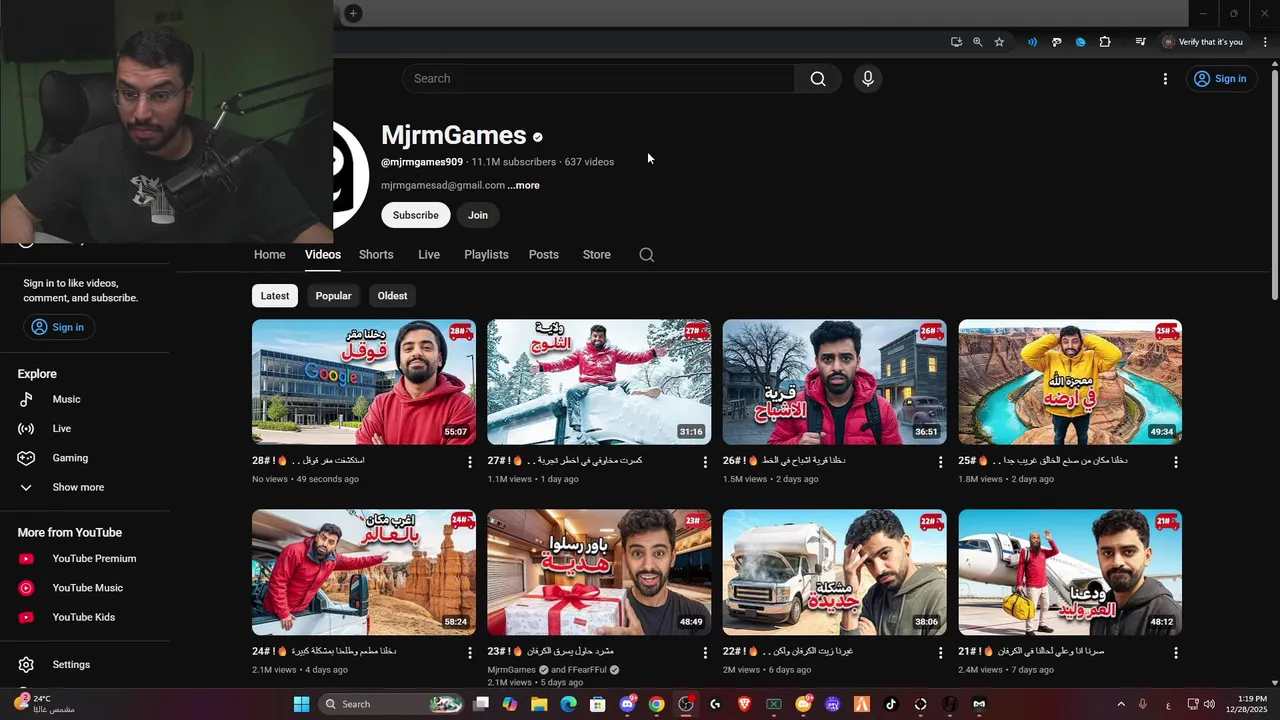Screen dimensions: 1280x720
Task: Expand channel description with ...more
Action: click(524, 186)
